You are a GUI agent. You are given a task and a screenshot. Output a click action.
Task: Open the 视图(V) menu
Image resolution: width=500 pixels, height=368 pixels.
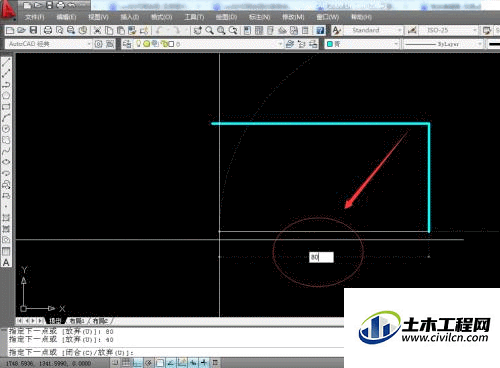[98, 17]
